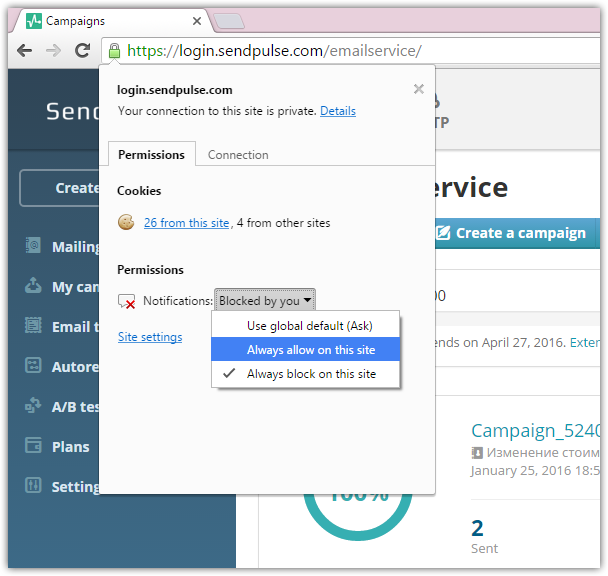Click the 'January 25, 2016' campaign date
The height and width of the screenshot is (576, 608).
pyautogui.click(x=535, y=470)
